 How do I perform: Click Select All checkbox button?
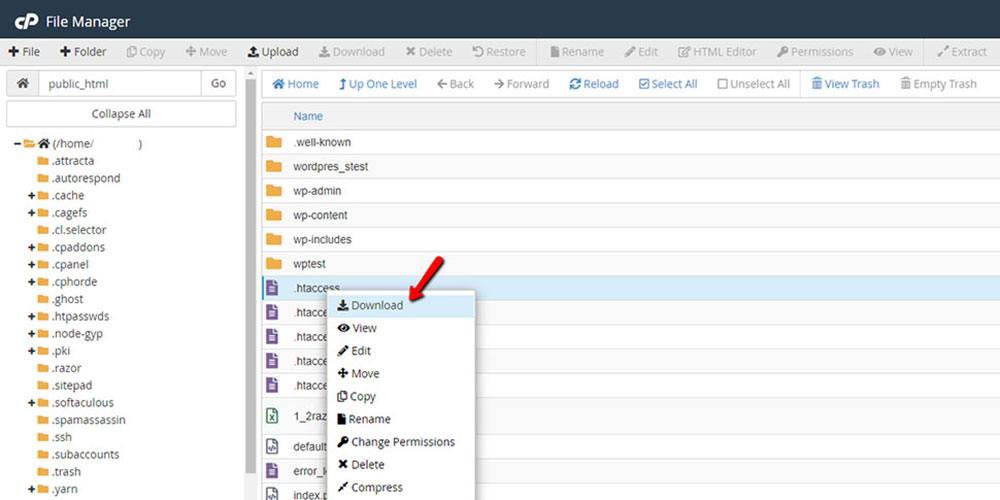[668, 84]
